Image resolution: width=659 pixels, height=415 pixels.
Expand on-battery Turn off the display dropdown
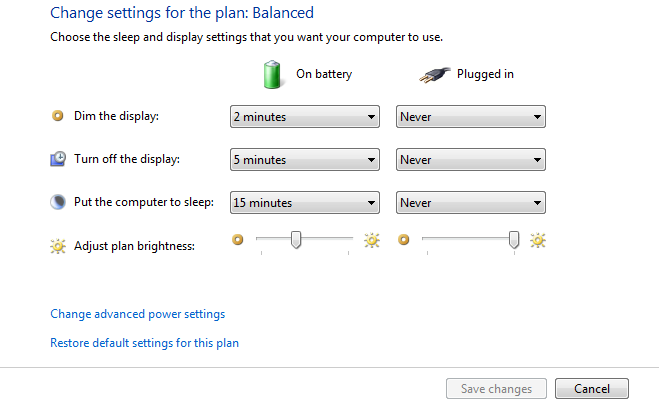[x=304, y=160]
